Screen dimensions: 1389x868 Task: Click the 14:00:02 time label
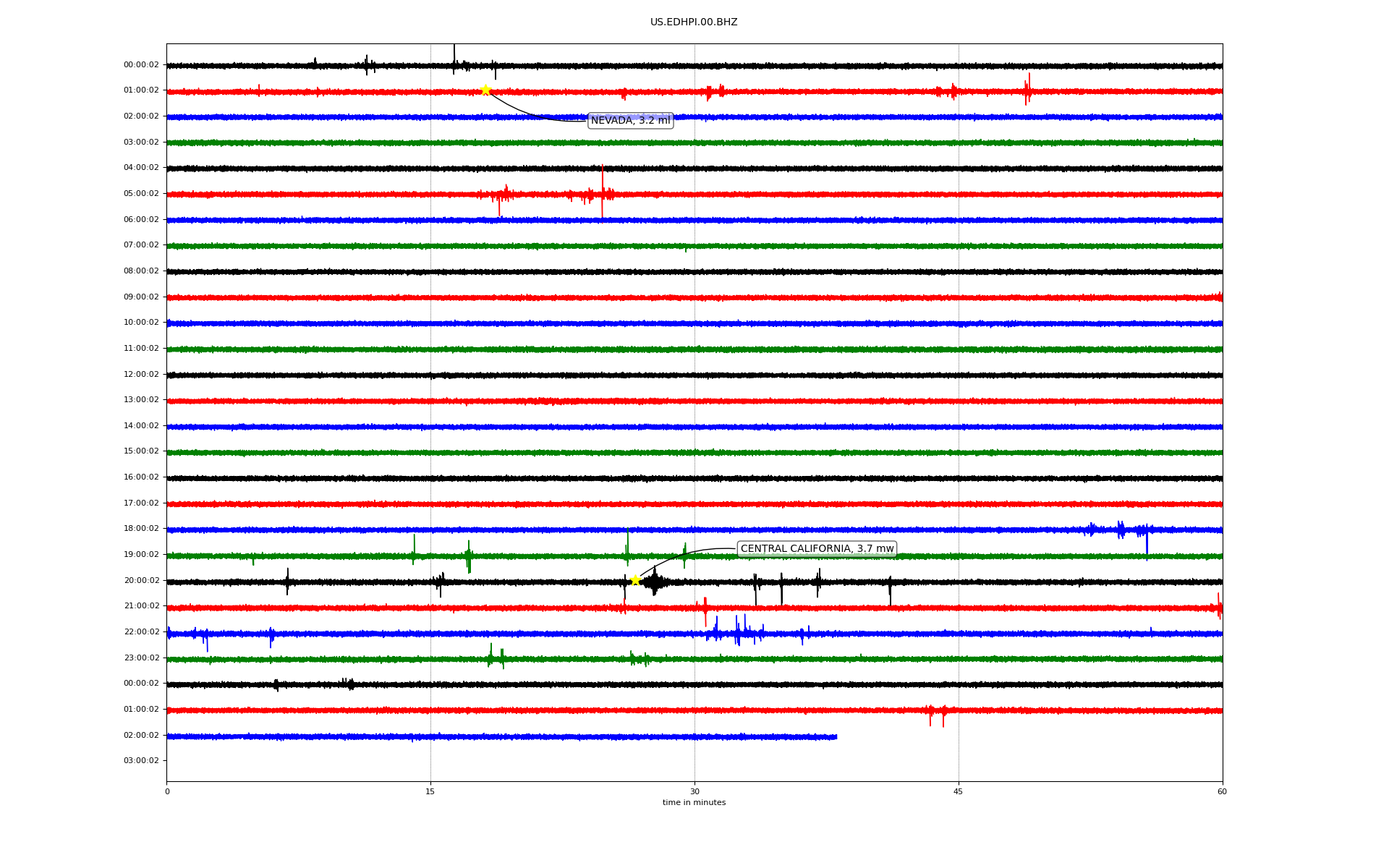pyautogui.click(x=141, y=426)
